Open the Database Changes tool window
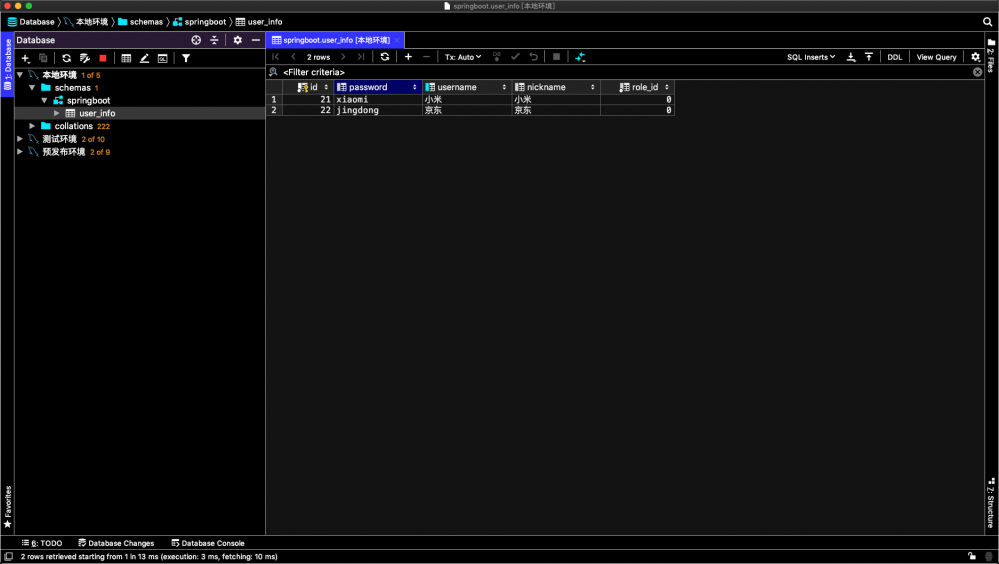 (x=116, y=543)
